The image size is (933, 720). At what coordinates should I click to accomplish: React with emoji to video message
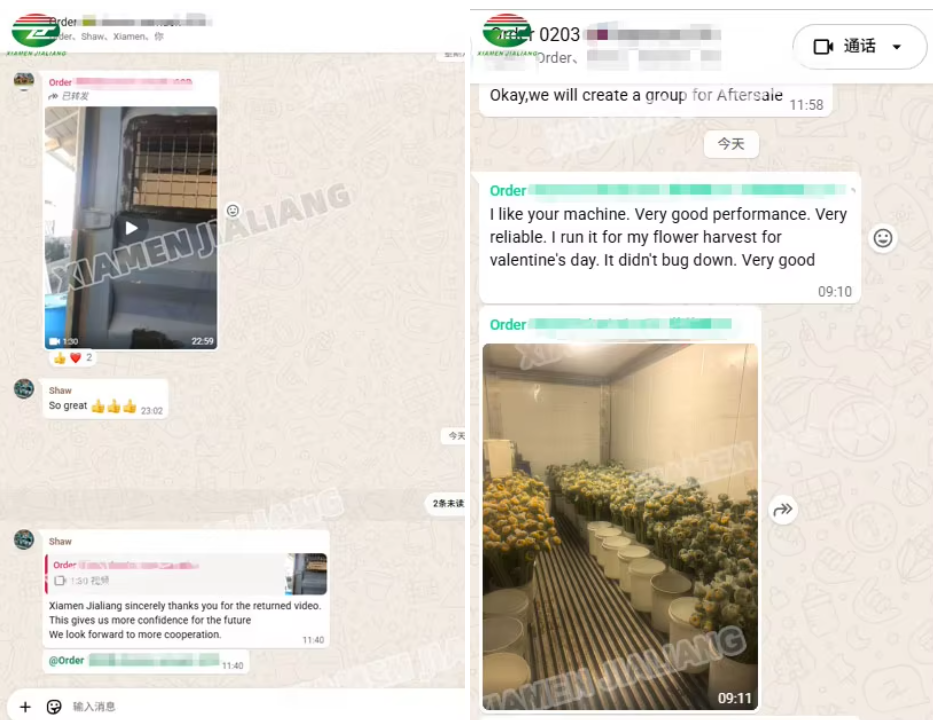click(x=233, y=210)
